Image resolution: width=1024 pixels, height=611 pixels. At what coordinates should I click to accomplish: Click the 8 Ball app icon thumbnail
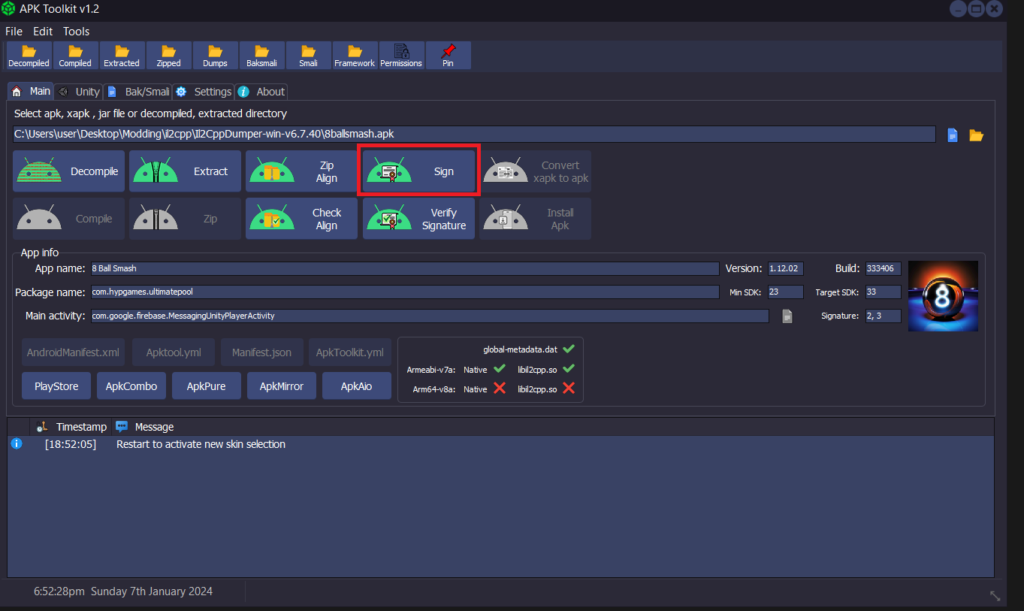click(x=943, y=296)
